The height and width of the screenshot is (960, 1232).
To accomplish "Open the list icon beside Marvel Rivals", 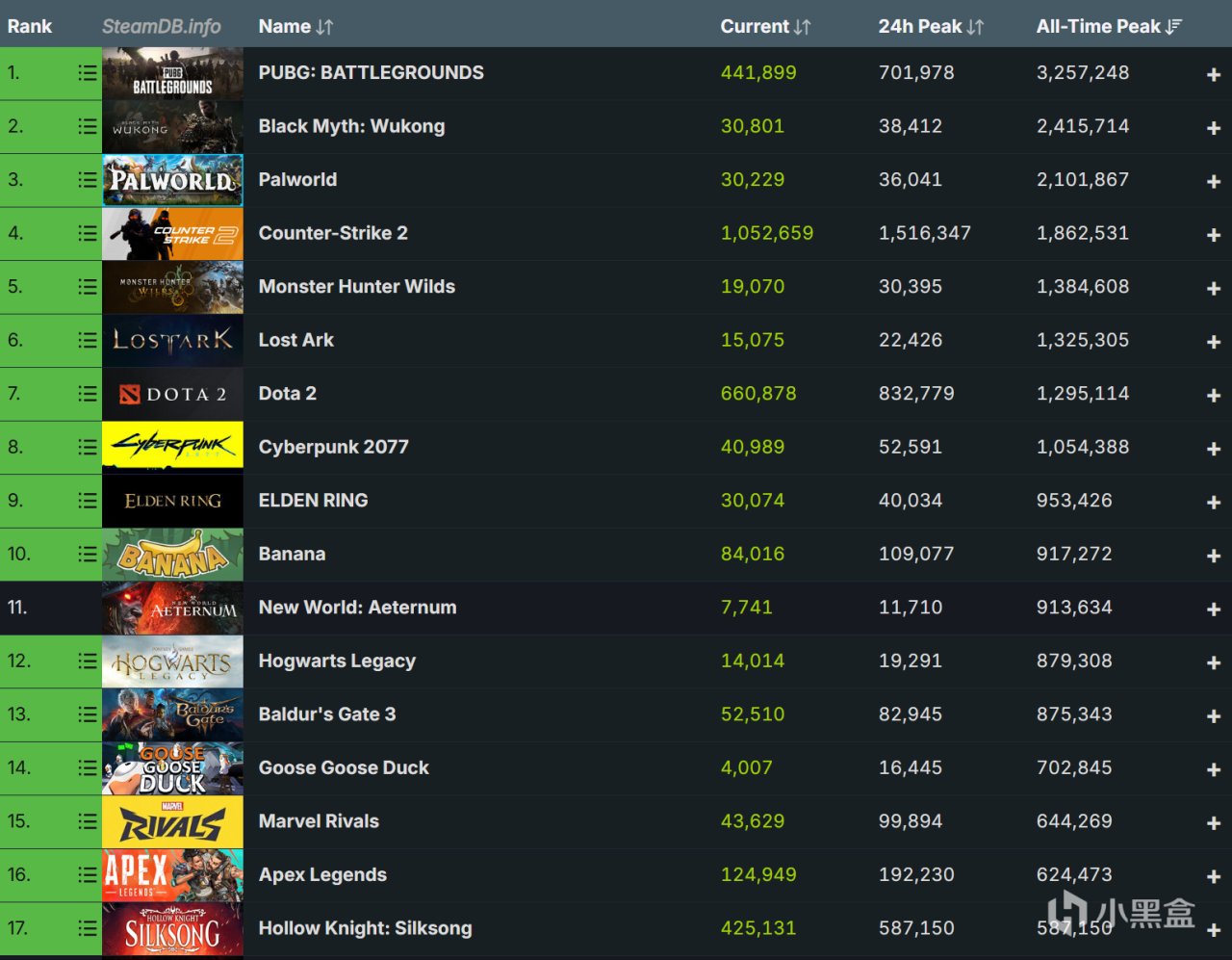I will 88,821.
